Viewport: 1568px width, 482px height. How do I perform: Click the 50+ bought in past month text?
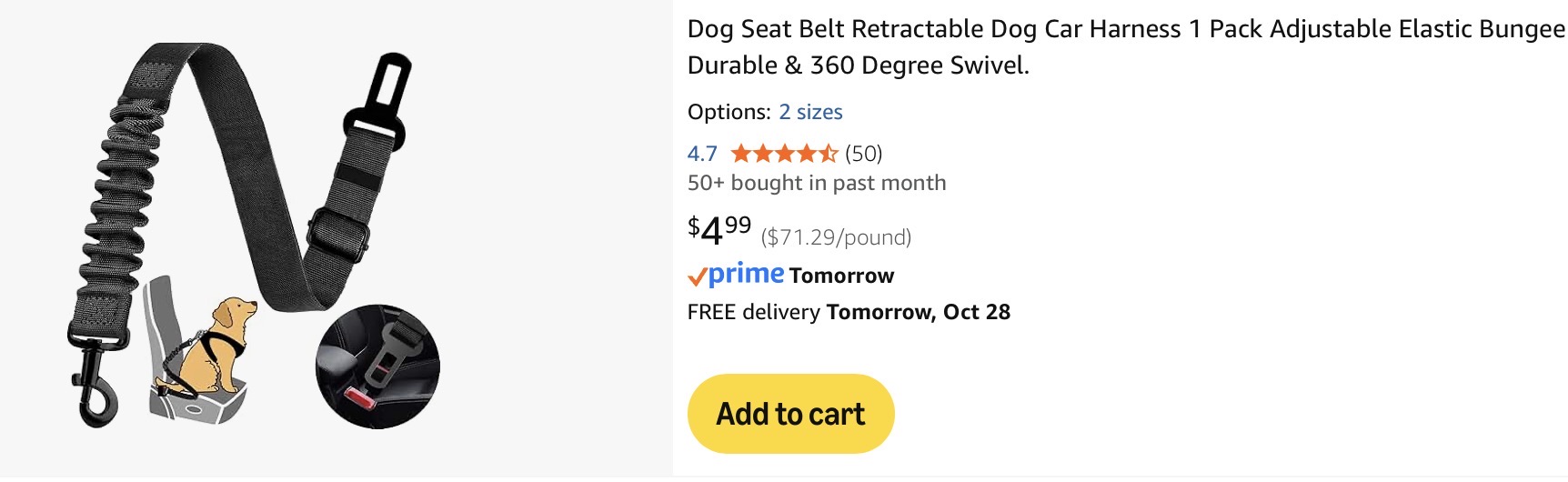click(817, 183)
